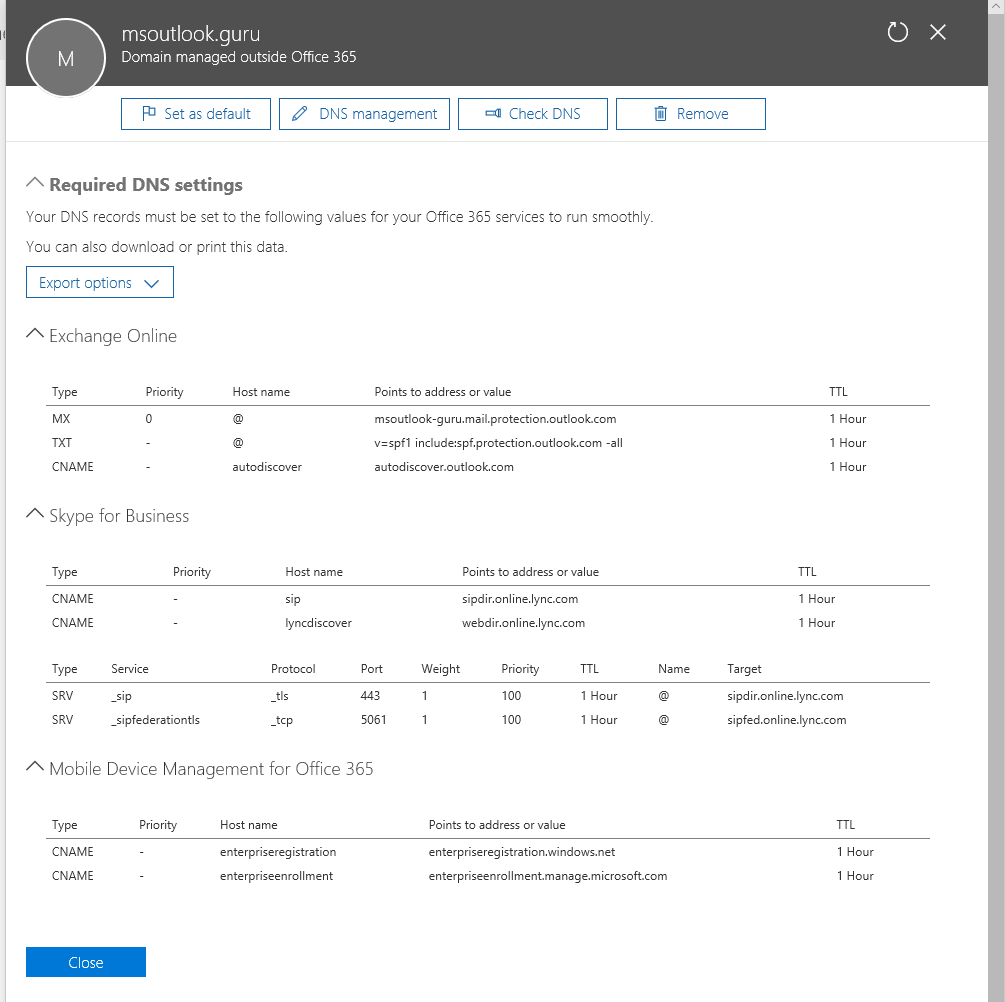Viewport: 1005px width, 1002px height.
Task: Click the Export options button
Action: click(99, 282)
